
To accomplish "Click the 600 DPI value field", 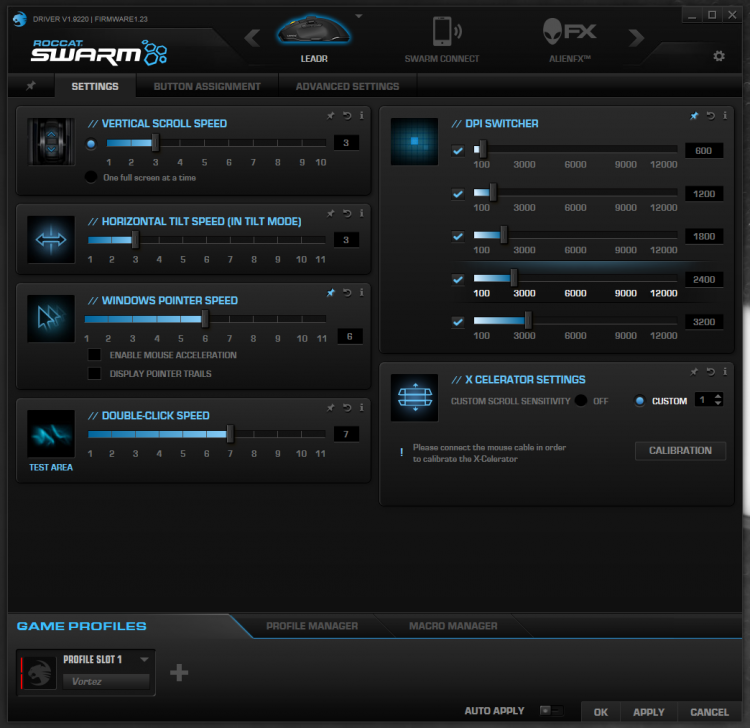I will (704, 151).
